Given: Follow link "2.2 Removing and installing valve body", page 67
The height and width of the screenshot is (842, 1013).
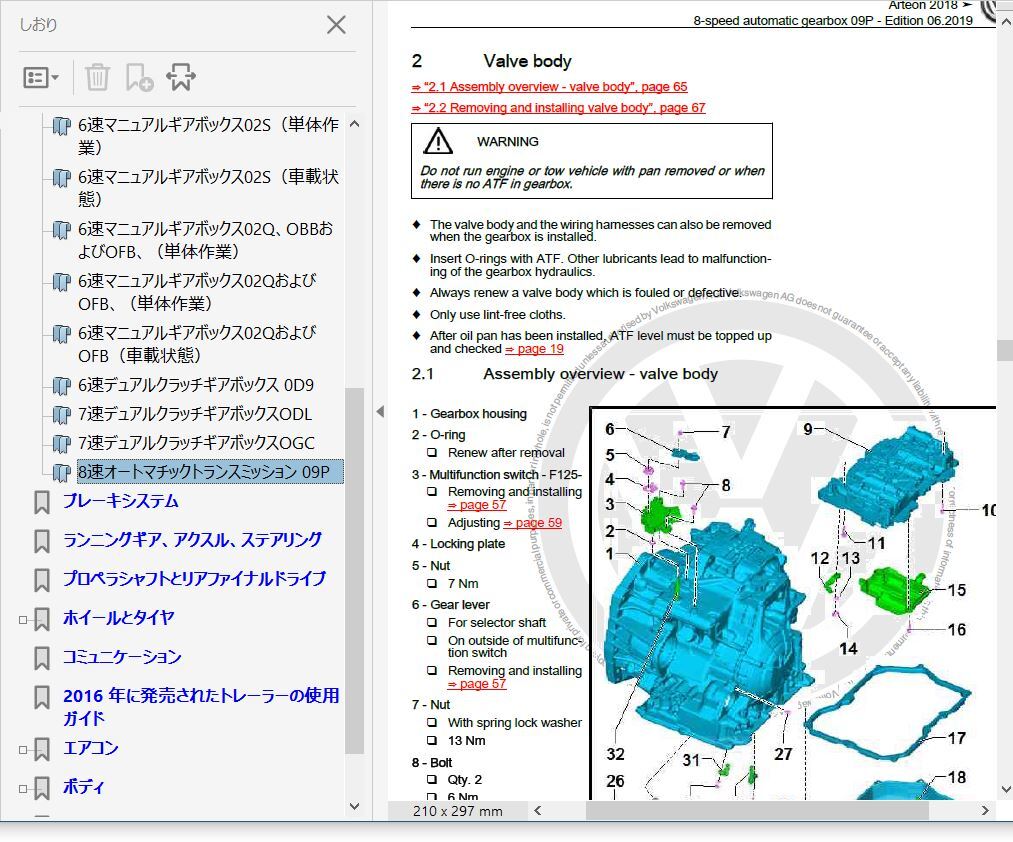Looking at the screenshot, I should click(x=558, y=107).
